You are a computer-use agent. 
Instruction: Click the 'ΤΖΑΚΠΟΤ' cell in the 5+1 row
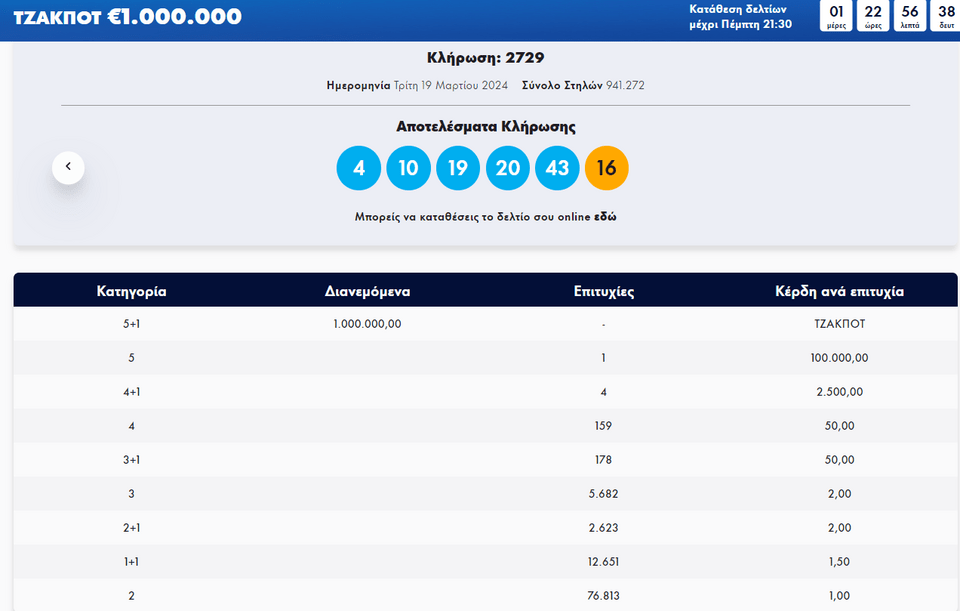[839, 324]
